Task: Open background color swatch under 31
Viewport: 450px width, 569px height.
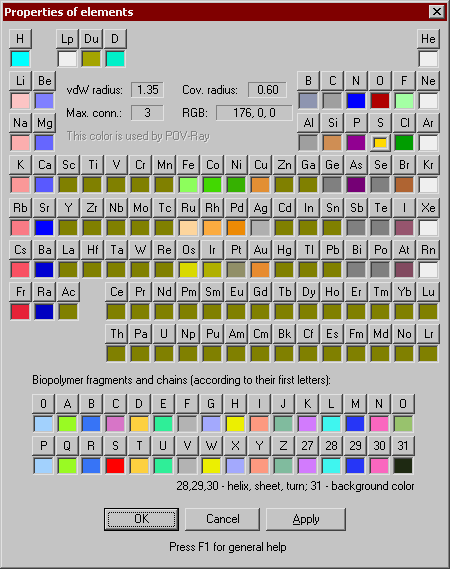Action: click(x=403, y=466)
